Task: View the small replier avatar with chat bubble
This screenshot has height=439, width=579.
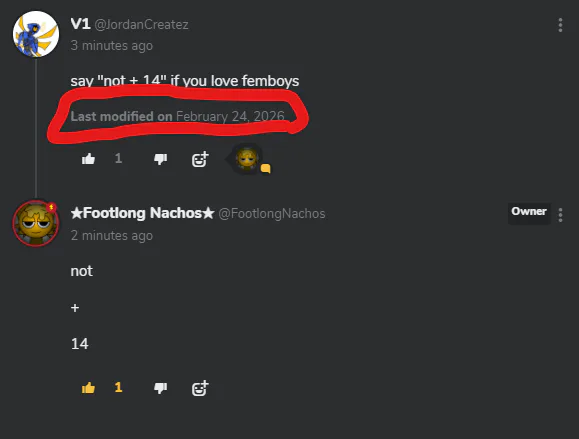Action: point(249,159)
